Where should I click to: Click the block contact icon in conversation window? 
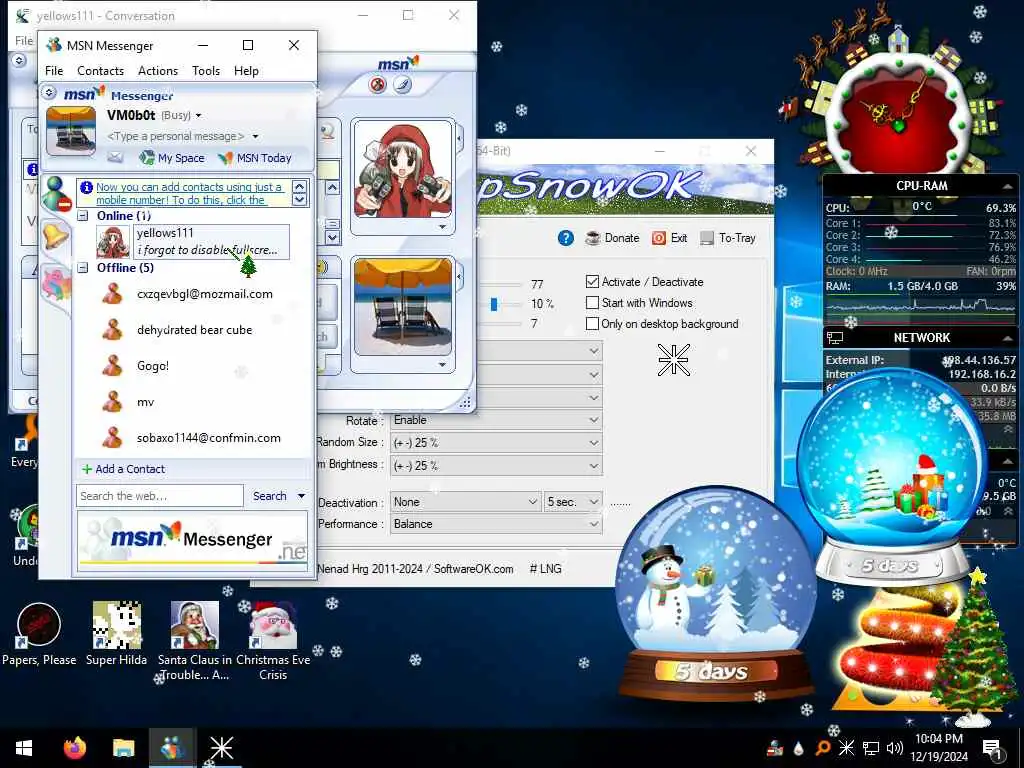click(377, 84)
